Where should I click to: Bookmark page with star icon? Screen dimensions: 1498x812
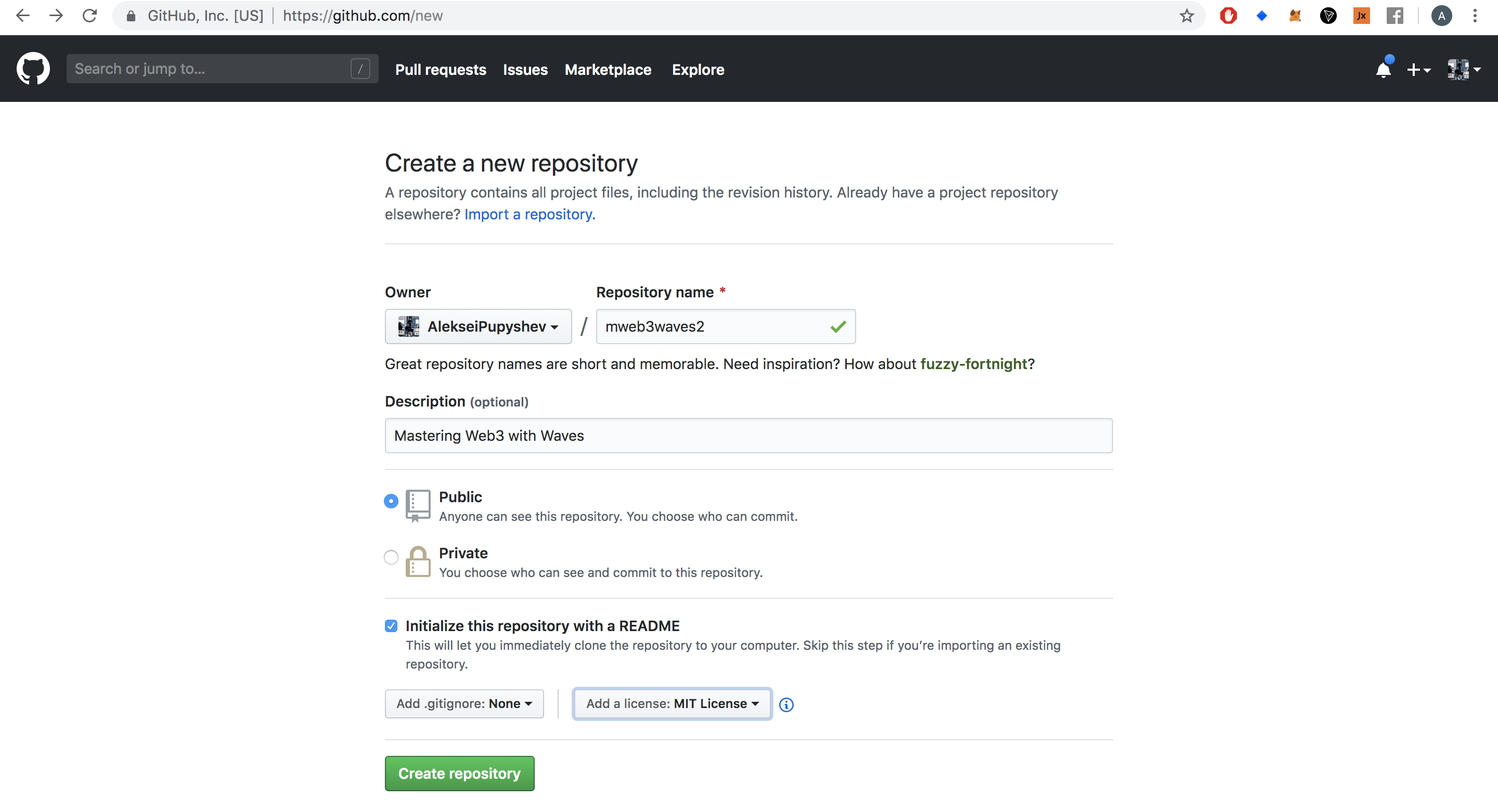click(1186, 16)
